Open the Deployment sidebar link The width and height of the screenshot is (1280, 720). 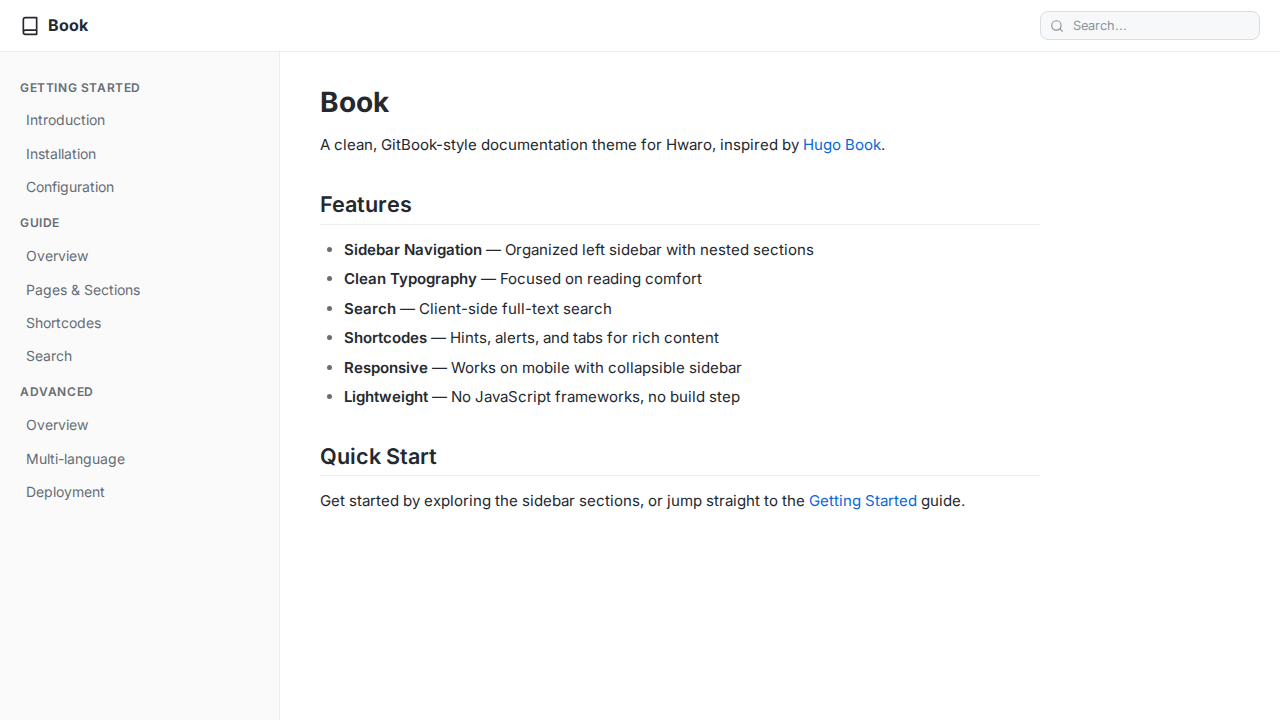click(66, 492)
